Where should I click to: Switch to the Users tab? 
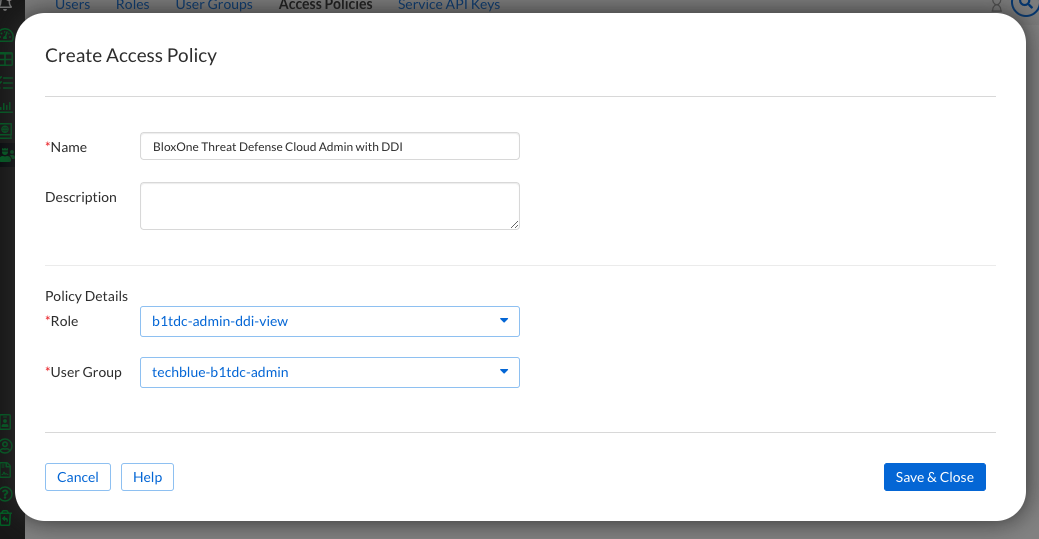coord(72,6)
